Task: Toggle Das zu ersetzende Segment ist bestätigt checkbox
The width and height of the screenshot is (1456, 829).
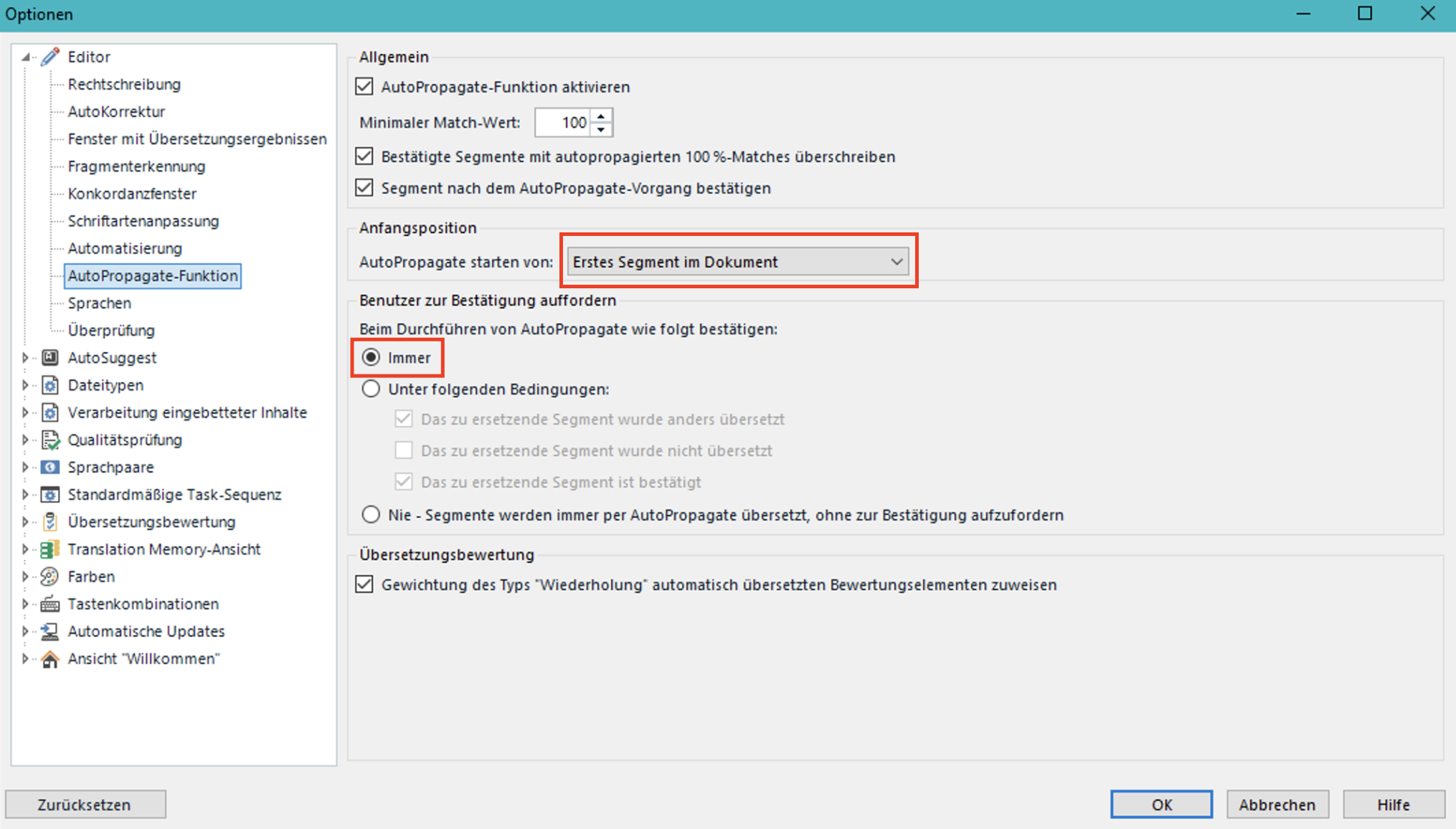Action: 404,482
